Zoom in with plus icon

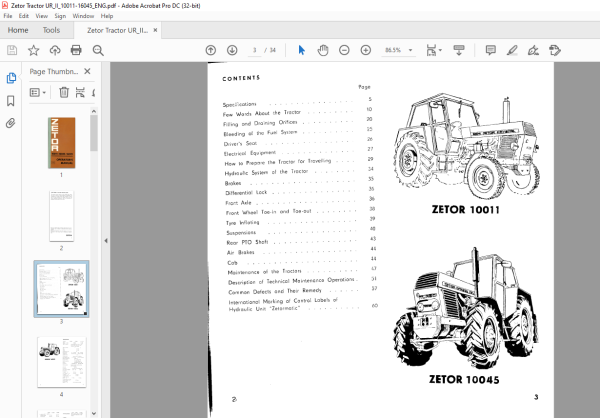pos(366,50)
